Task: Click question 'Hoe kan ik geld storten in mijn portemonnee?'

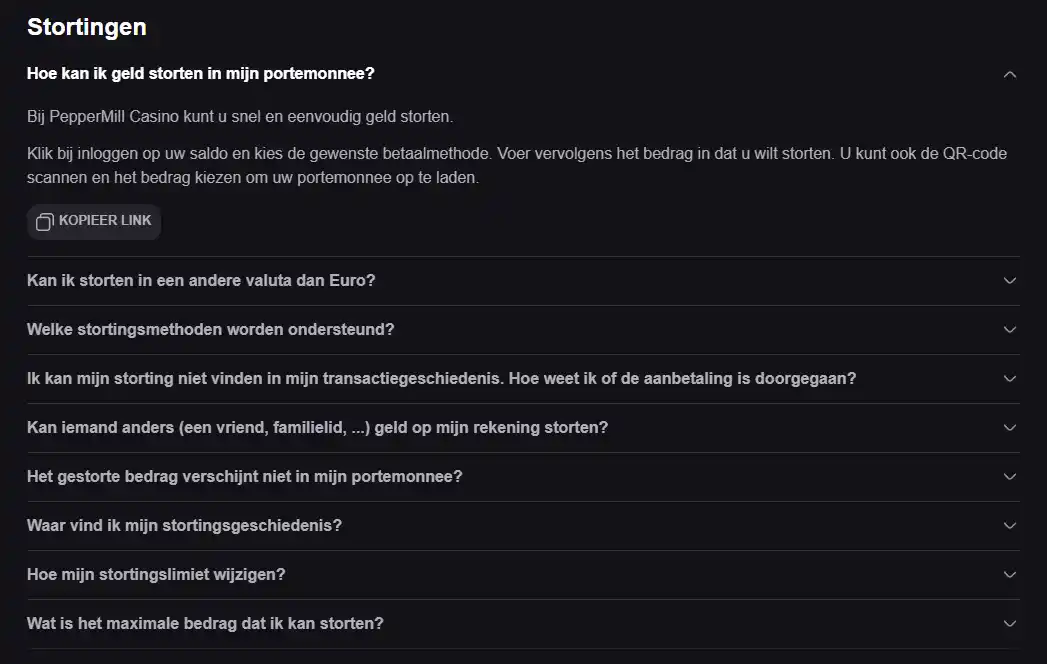Action: point(200,73)
